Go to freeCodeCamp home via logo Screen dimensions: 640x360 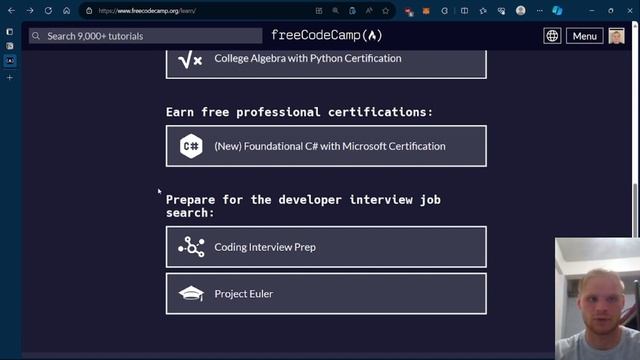tap(327, 36)
